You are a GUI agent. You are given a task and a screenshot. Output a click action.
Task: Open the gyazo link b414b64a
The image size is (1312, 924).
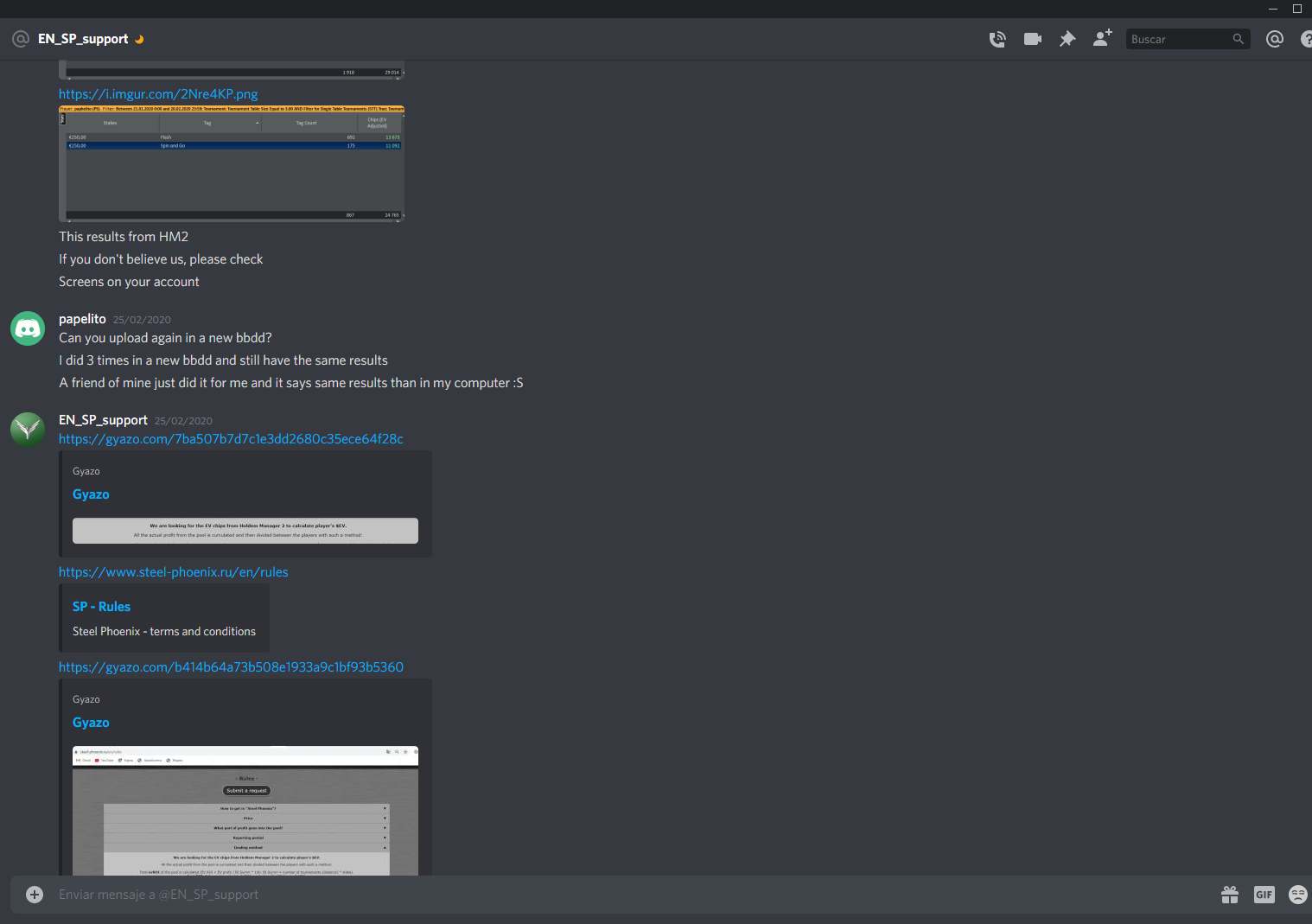click(x=231, y=667)
